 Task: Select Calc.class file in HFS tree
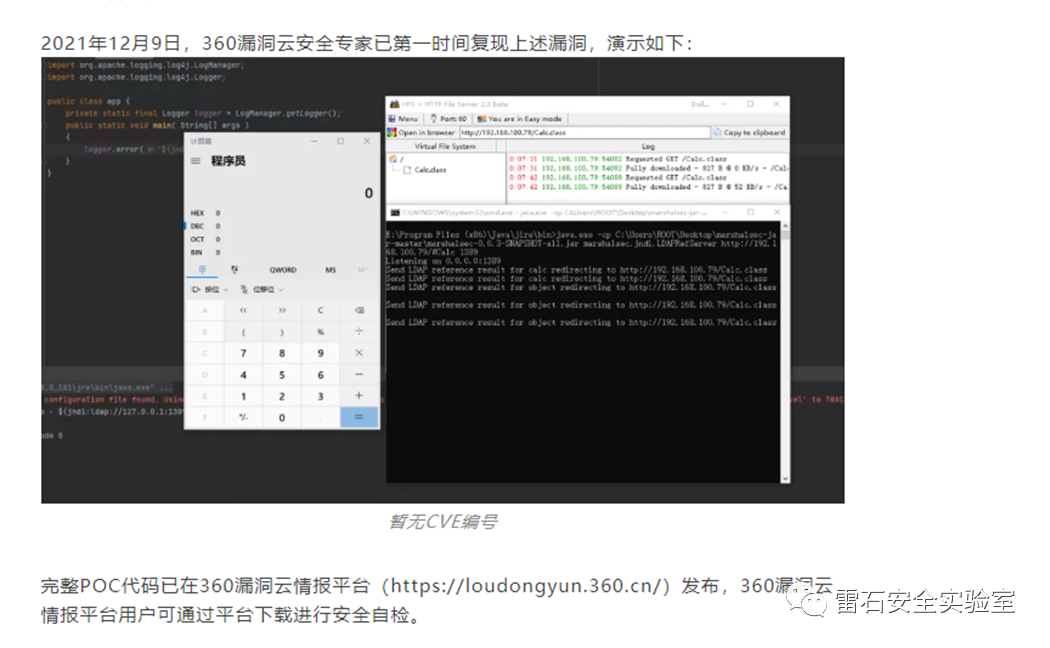[425, 170]
